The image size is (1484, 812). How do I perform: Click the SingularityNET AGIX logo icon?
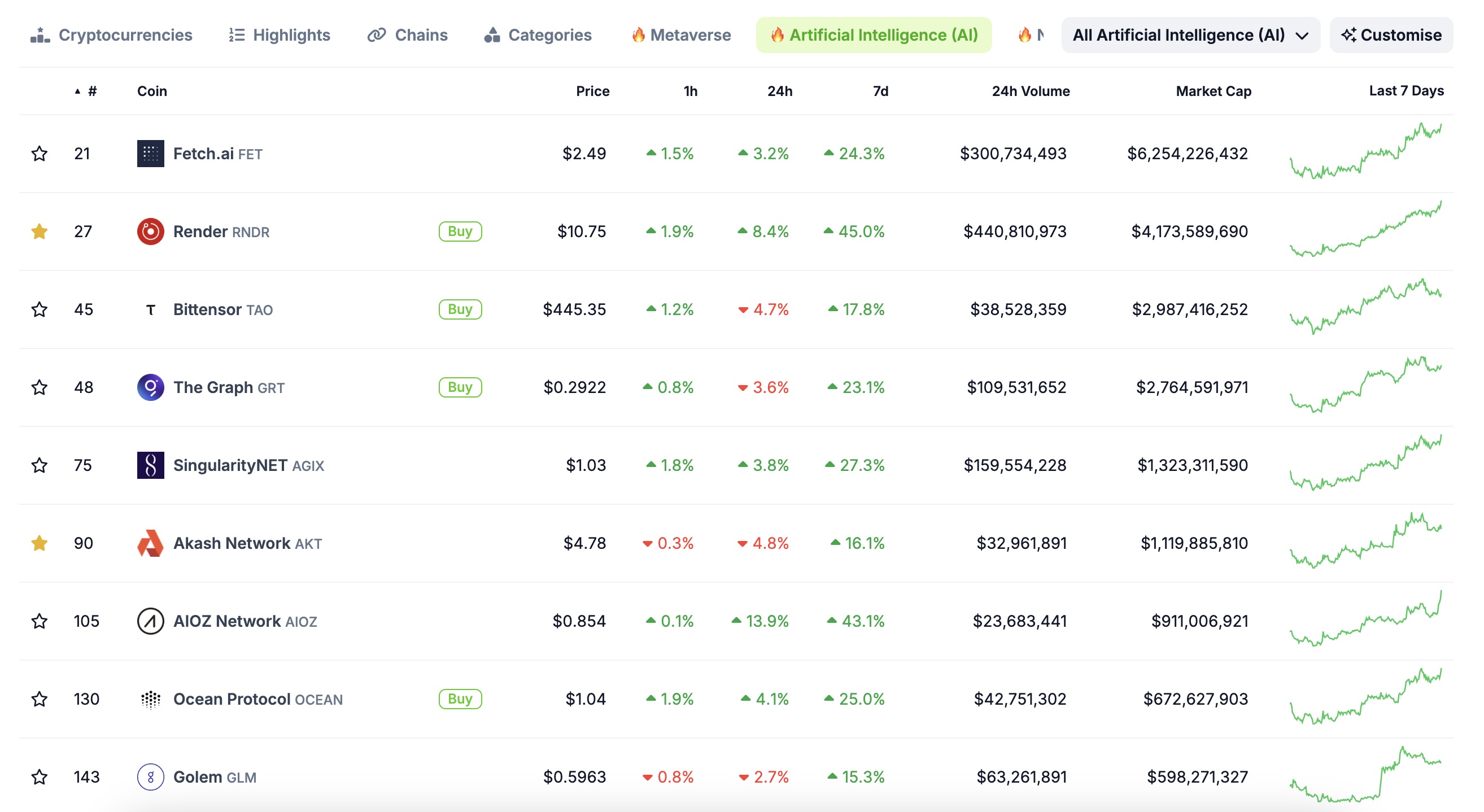pos(150,465)
